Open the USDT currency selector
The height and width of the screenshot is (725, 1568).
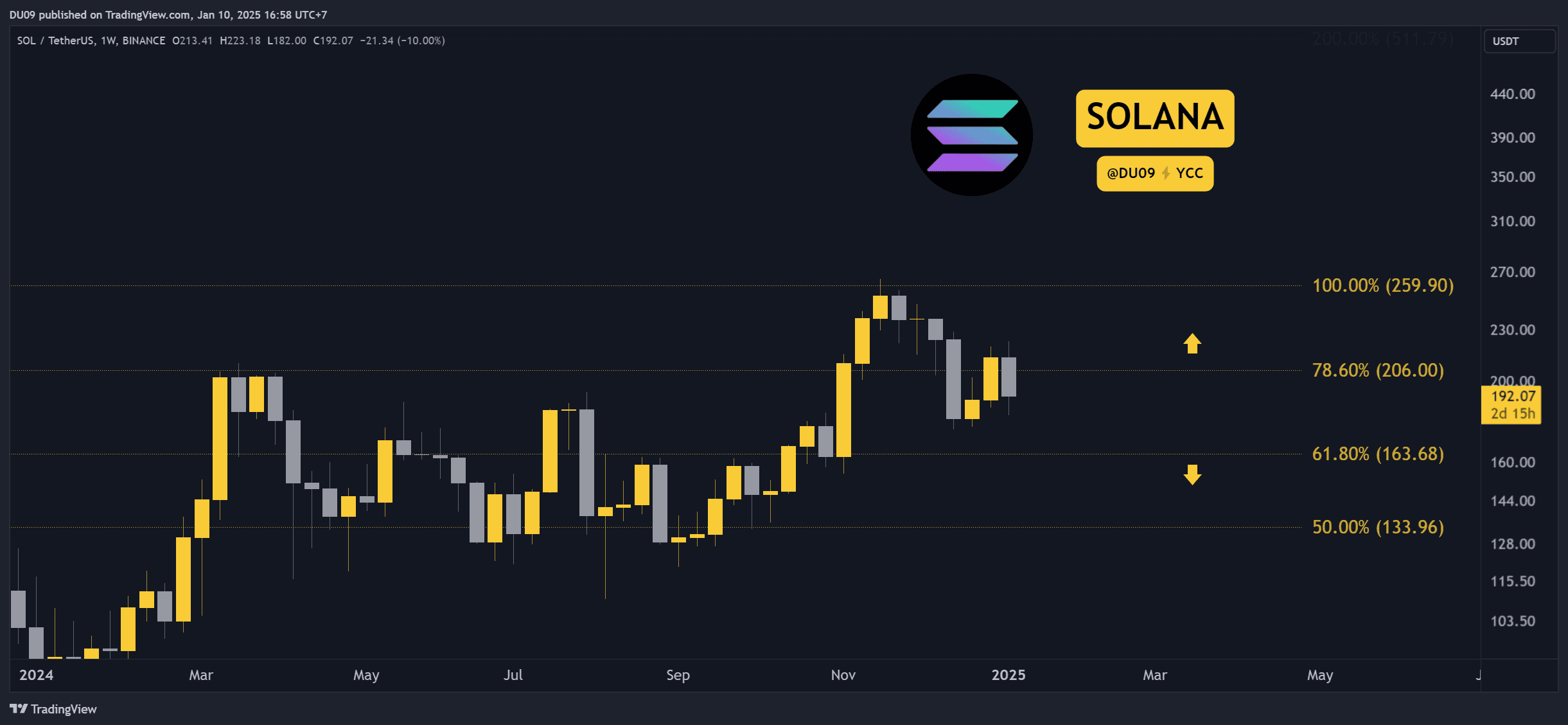pyautogui.click(x=1519, y=41)
